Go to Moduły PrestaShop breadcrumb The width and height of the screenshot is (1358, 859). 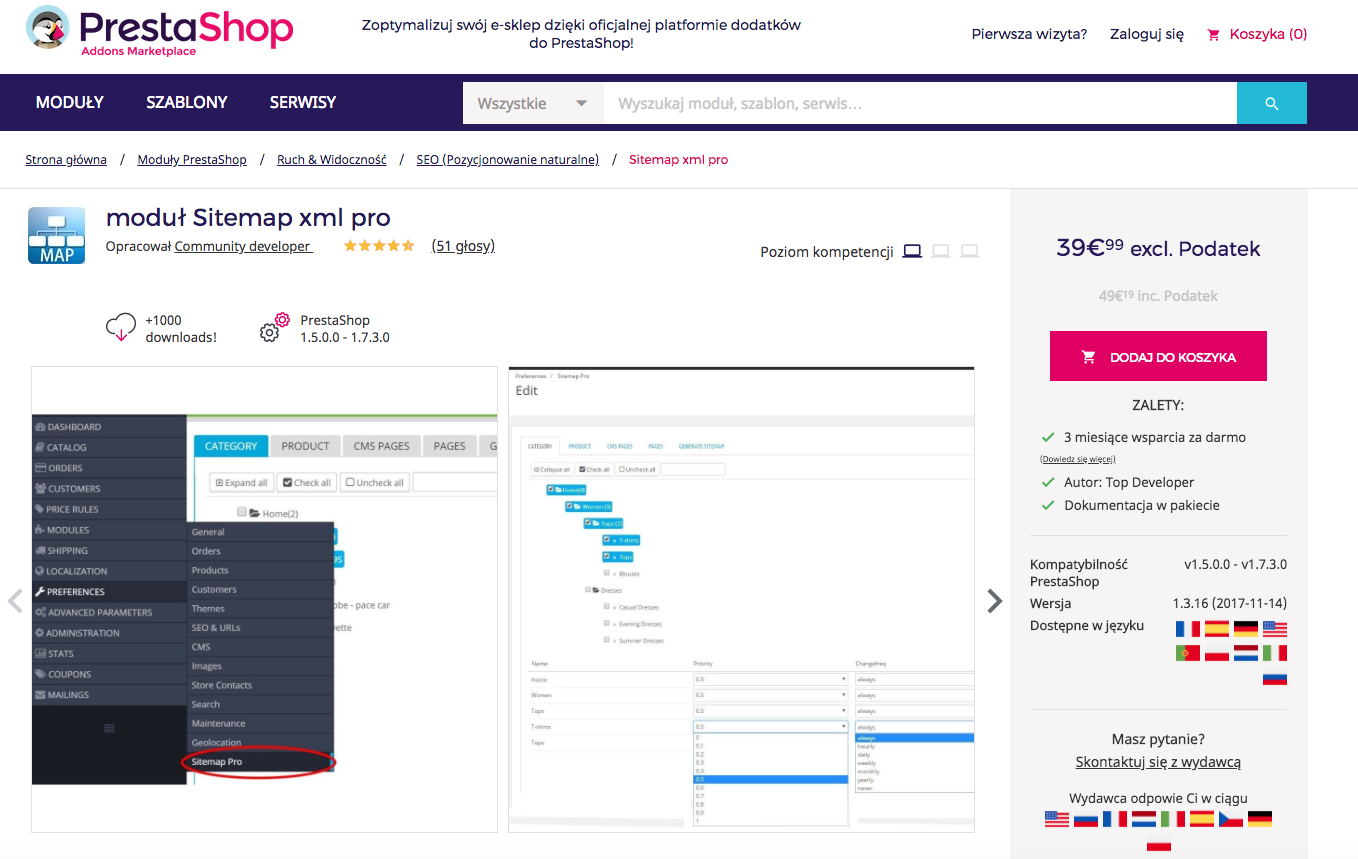coord(192,160)
